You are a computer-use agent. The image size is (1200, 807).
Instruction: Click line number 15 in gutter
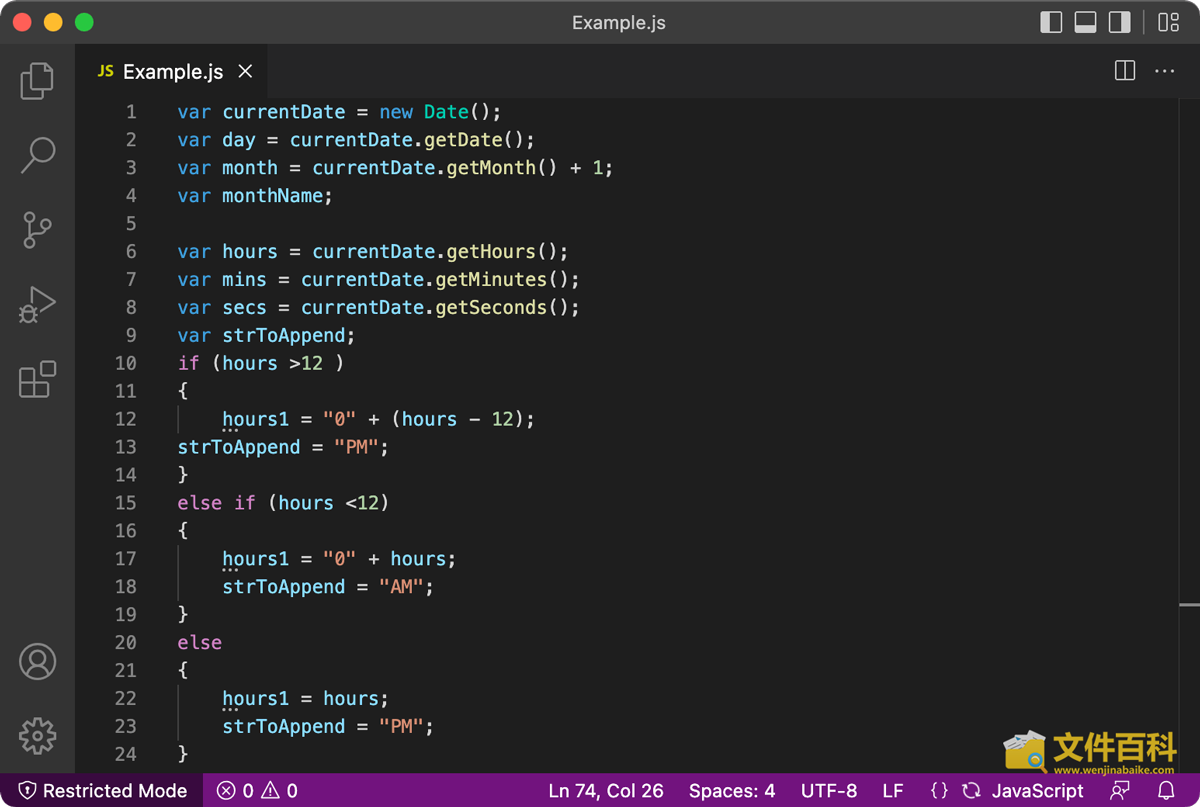coord(125,503)
